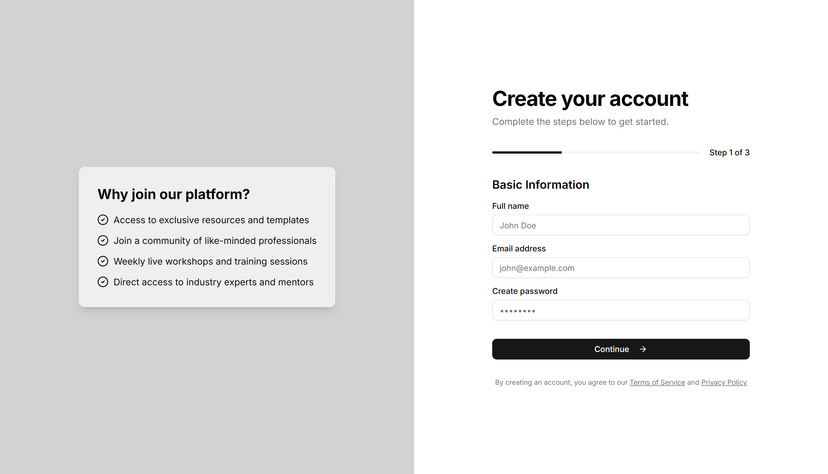Viewport: 828px width, 474px height.
Task: Click the check icon beside weekly live workshops
Action: click(103, 261)
